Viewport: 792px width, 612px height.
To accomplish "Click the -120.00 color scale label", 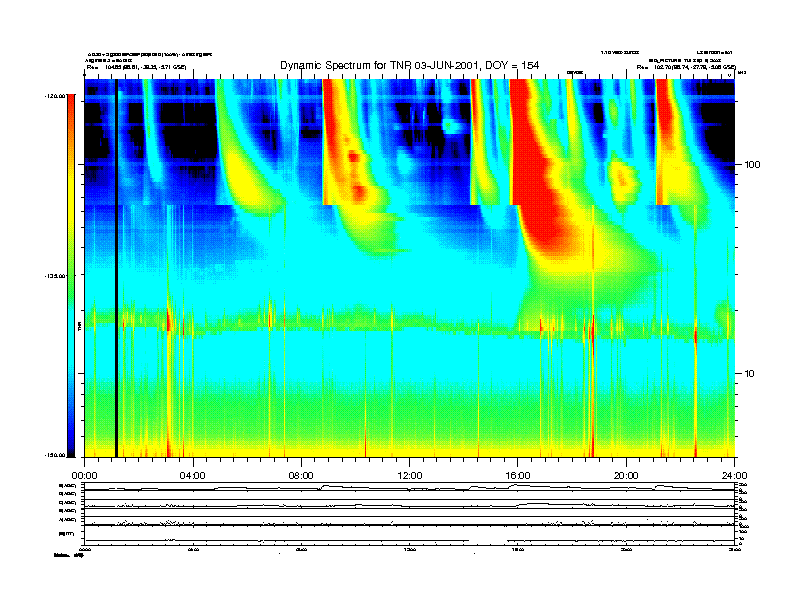I will pyautogui.click(x=56, y=95).
